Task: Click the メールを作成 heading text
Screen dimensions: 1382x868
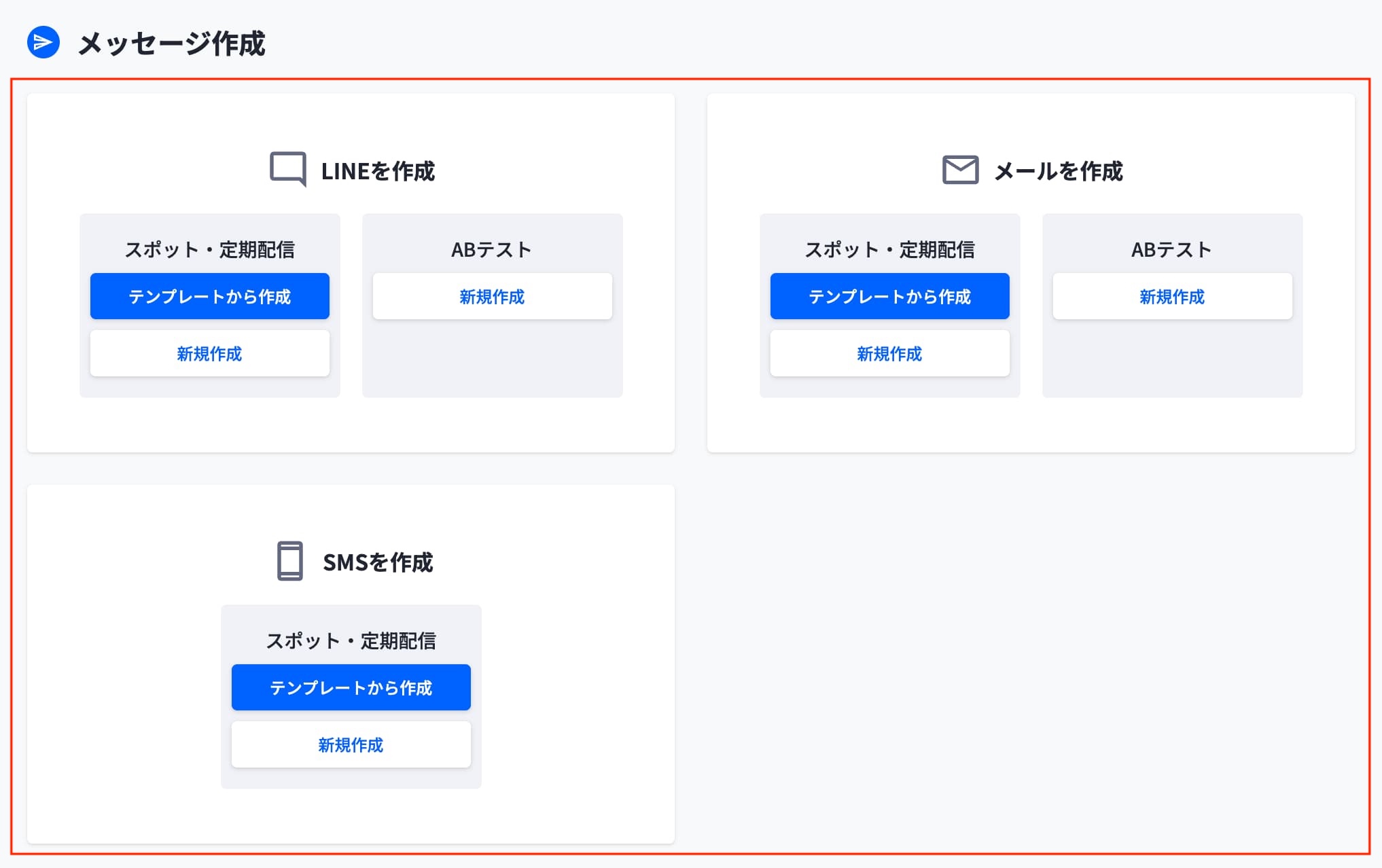Action: click(1059, 171)
